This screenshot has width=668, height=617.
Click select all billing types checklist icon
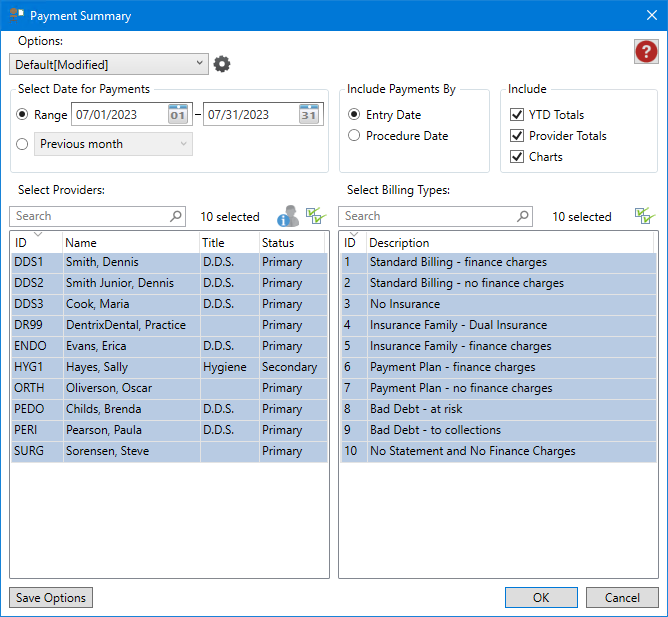pos(644,215)
